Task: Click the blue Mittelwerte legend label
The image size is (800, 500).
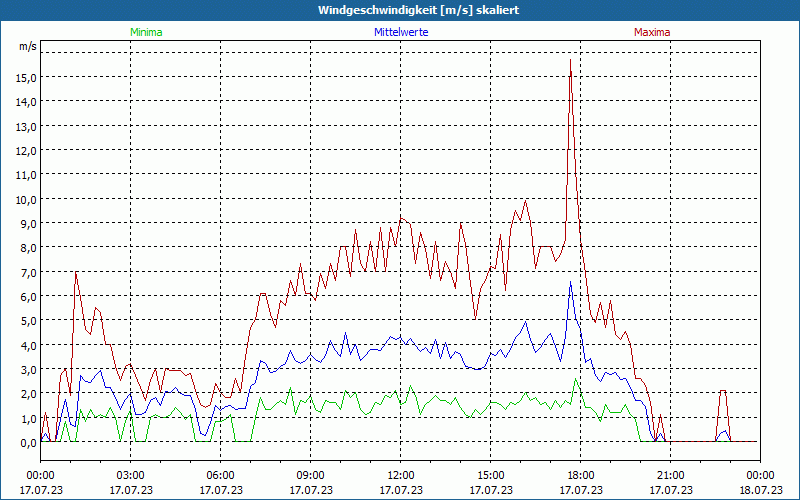Action: tap(401, 32)
